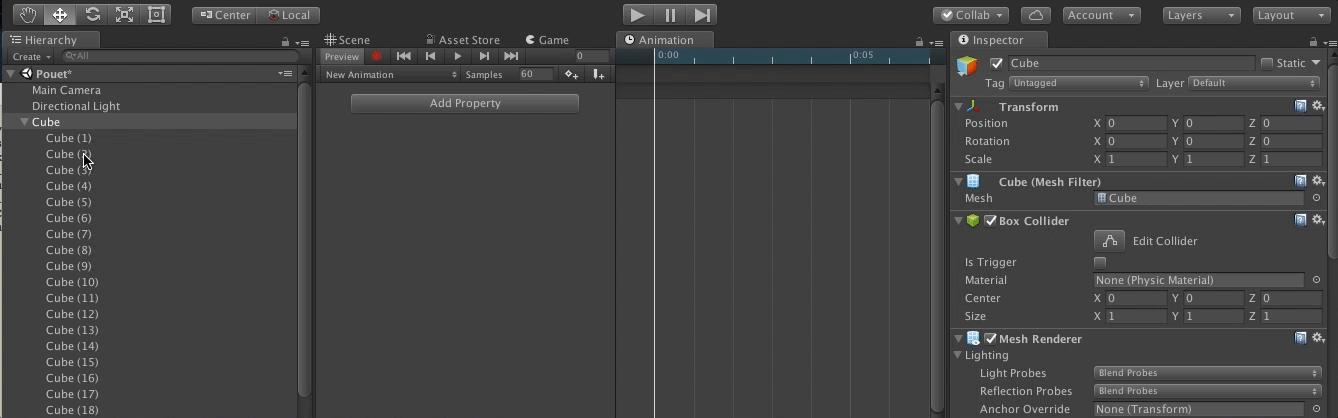1338x418 pixels.
Task: Click the Samples value field
Action: [x=534, y=74]
